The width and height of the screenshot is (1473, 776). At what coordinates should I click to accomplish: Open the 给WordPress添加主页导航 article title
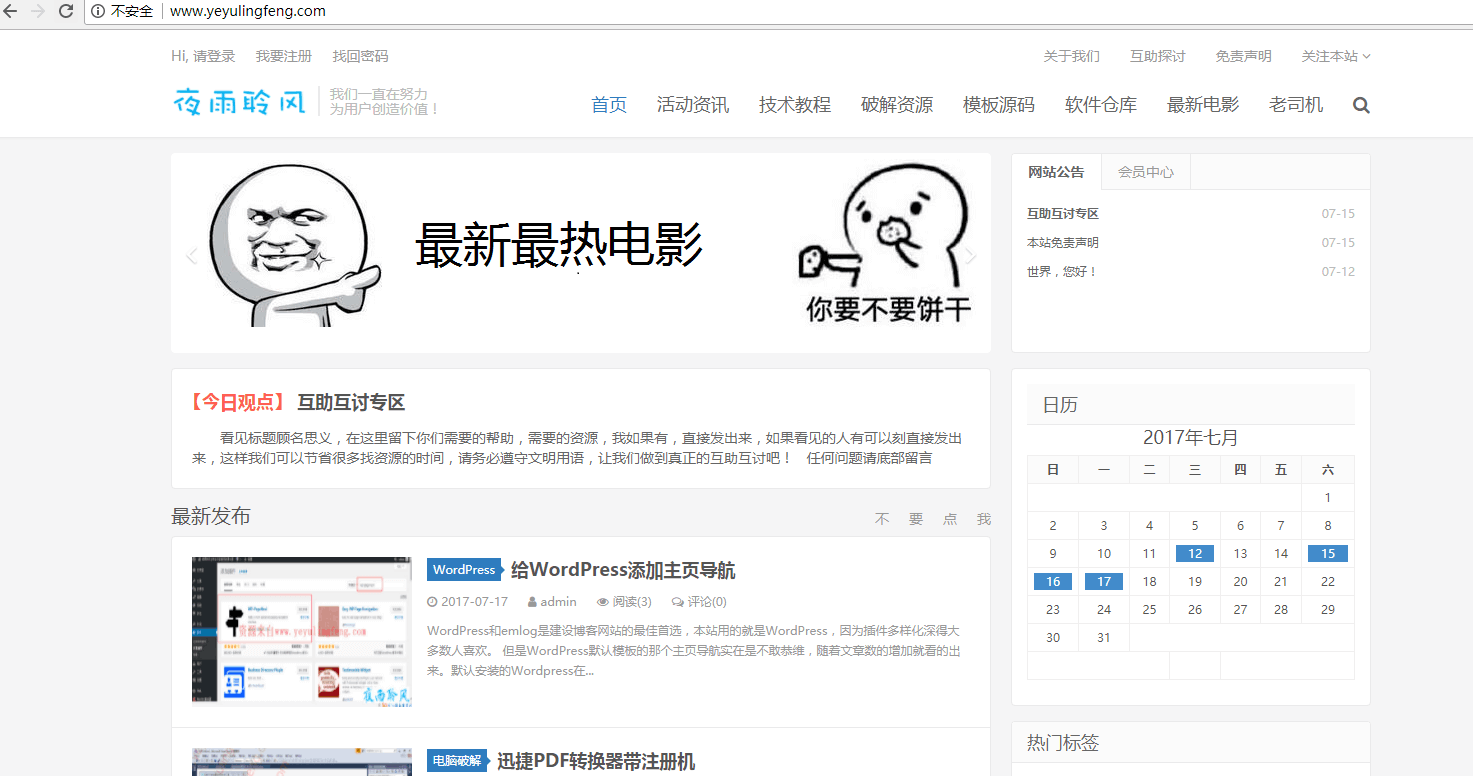(623, 570)
